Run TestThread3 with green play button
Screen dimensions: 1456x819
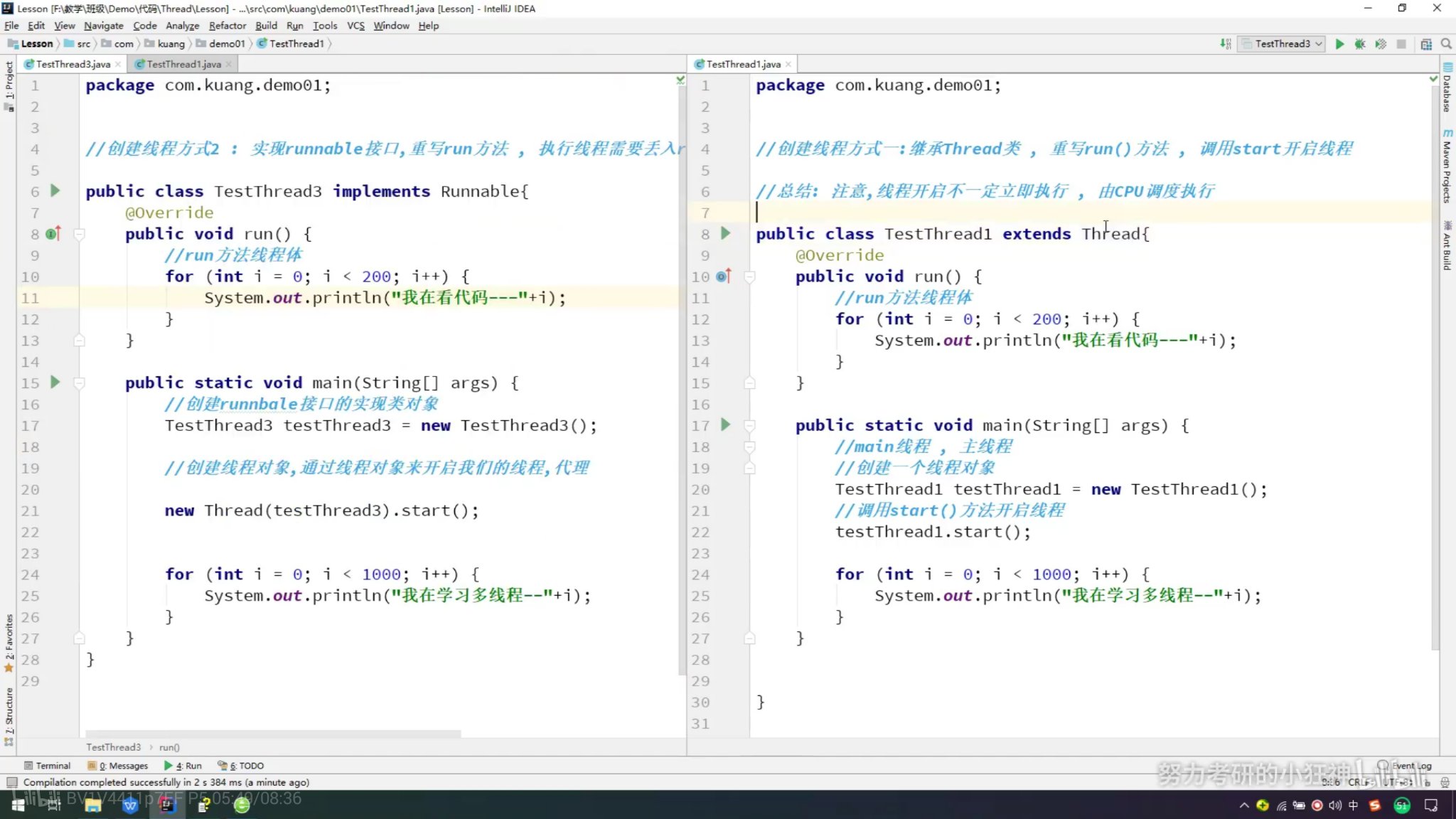[x=1339, y=43]
